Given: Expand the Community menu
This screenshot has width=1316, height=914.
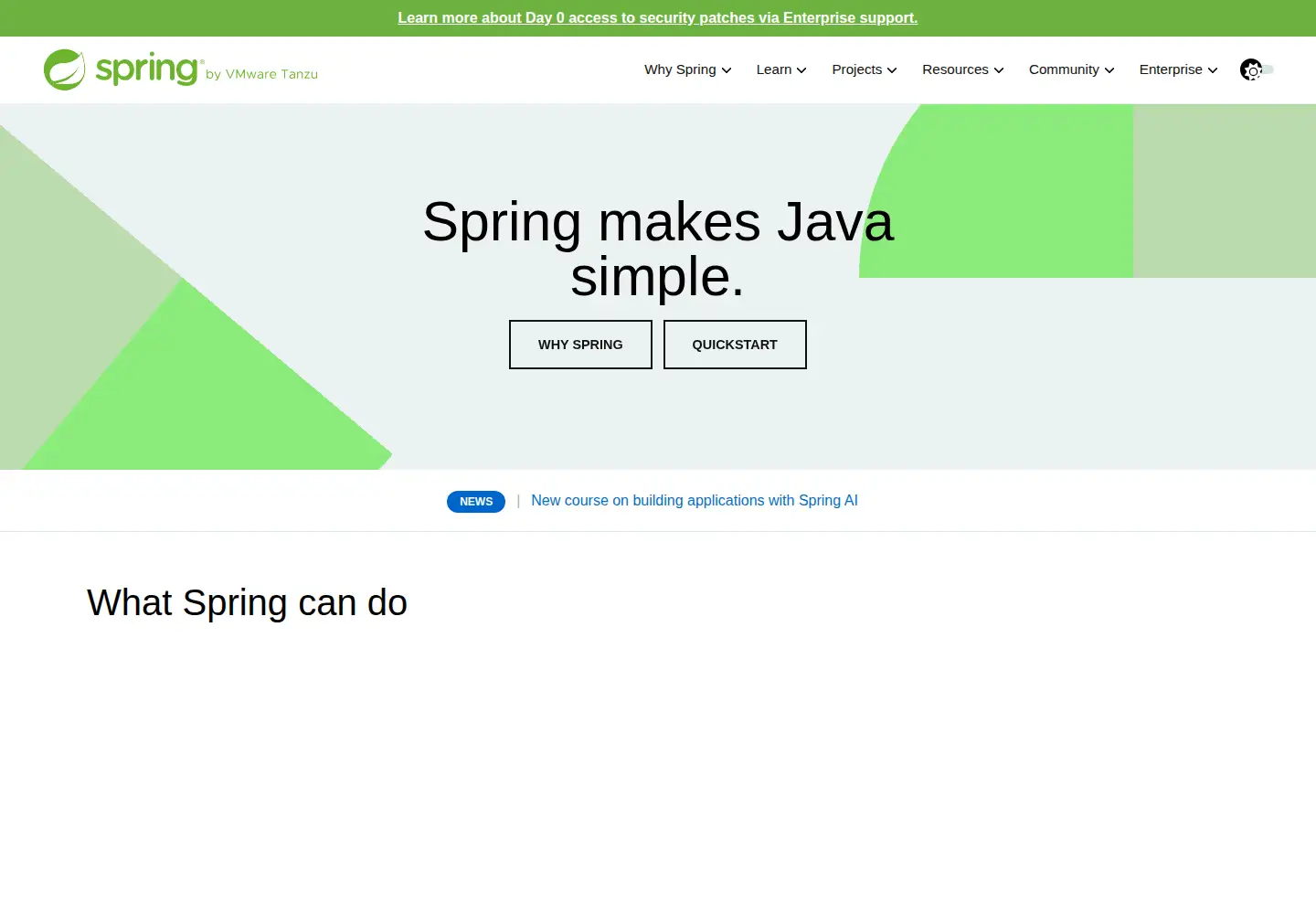Looking at the screenshot, I should pos(1072,69).
